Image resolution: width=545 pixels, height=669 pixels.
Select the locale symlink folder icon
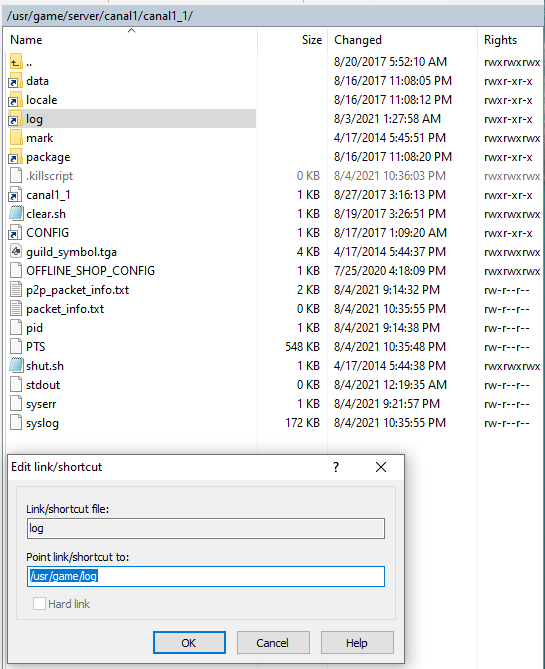coord(15,100)
